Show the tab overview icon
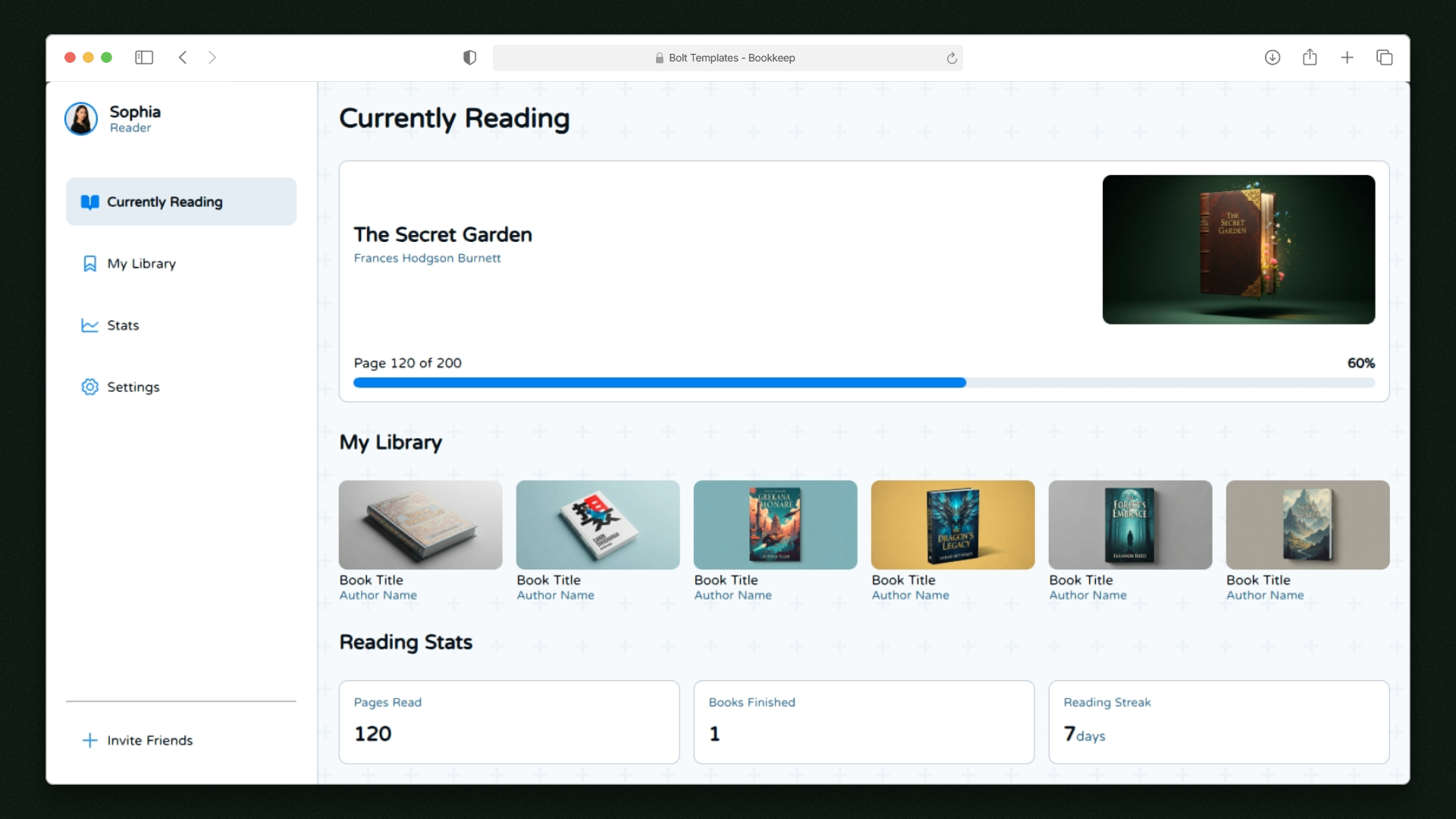Image resolution: width=1456 pixels, height=819 pixels. pos(1384,58)
